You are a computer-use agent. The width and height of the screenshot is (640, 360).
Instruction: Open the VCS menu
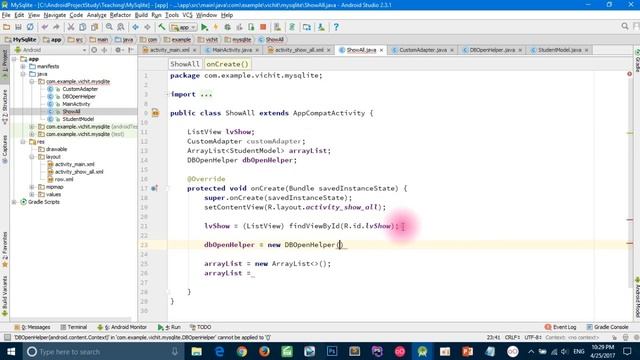(187, 15)
